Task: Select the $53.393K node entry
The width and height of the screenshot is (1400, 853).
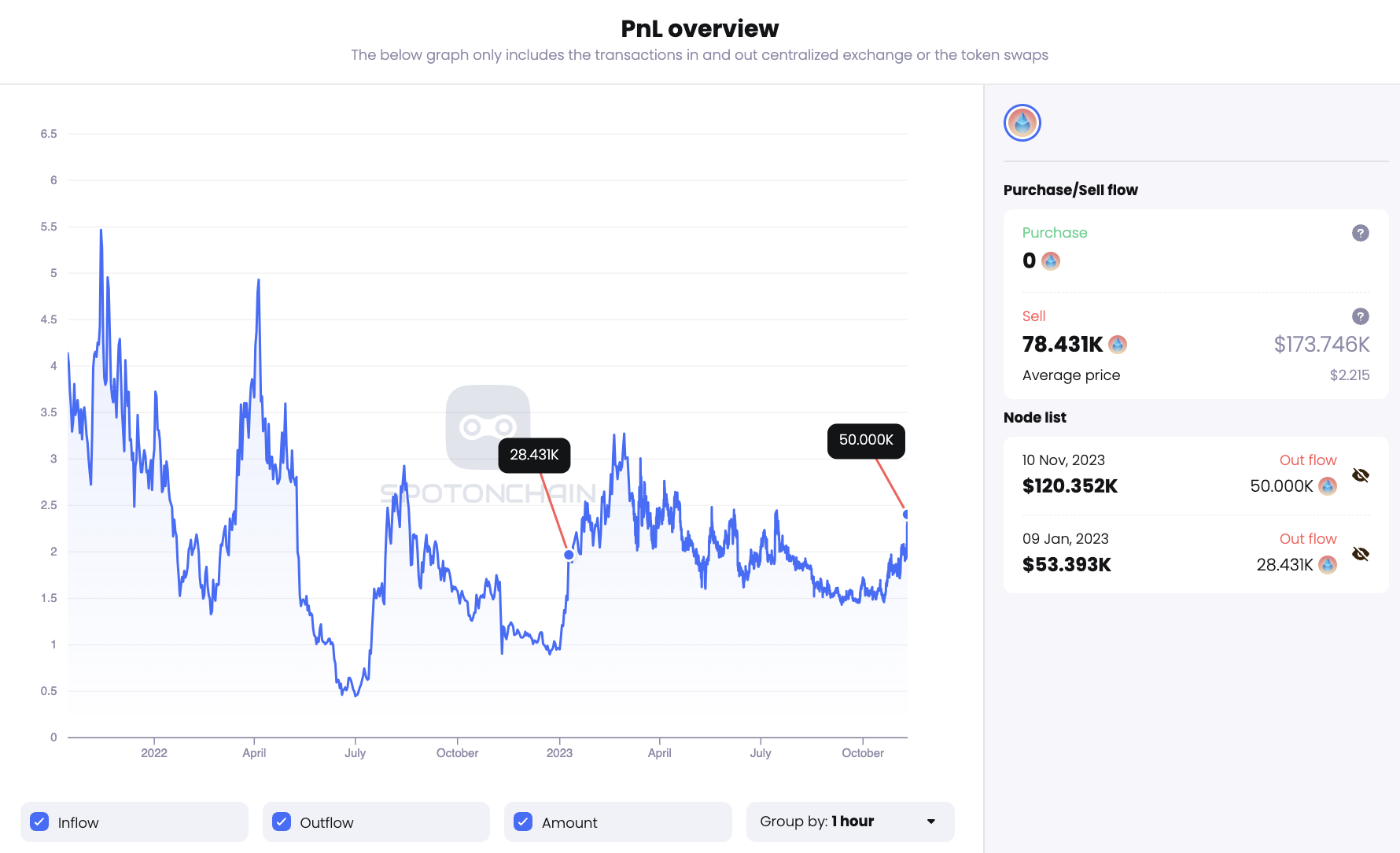Action: click(x=1067, y=565)
